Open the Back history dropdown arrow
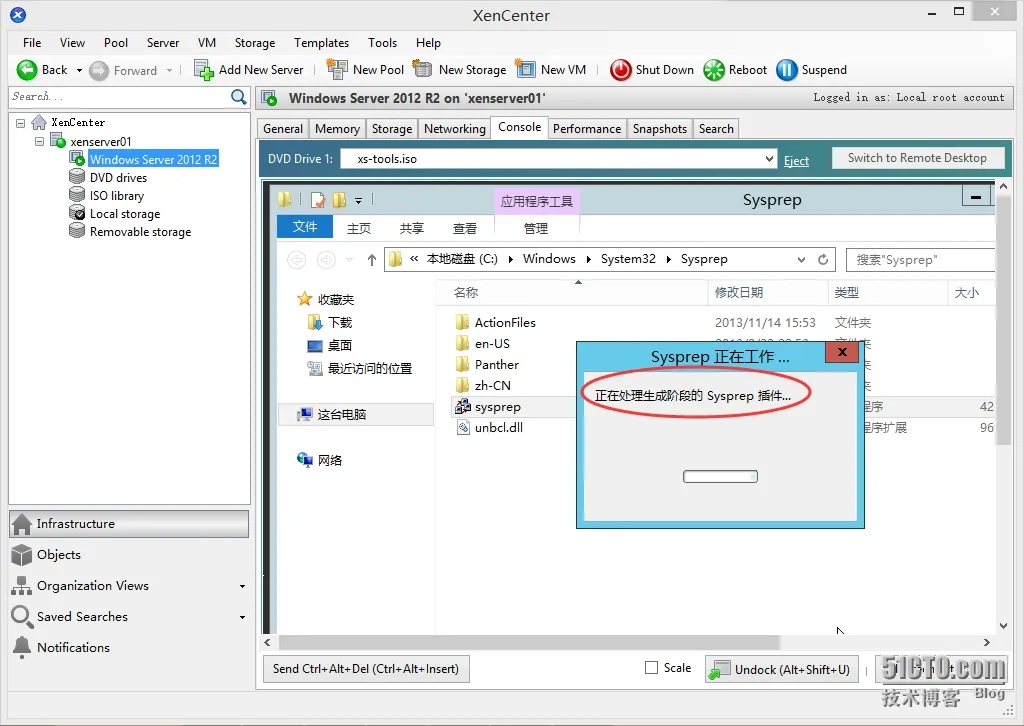Viewport: 1024px width, 726px height. click(79, 71)
